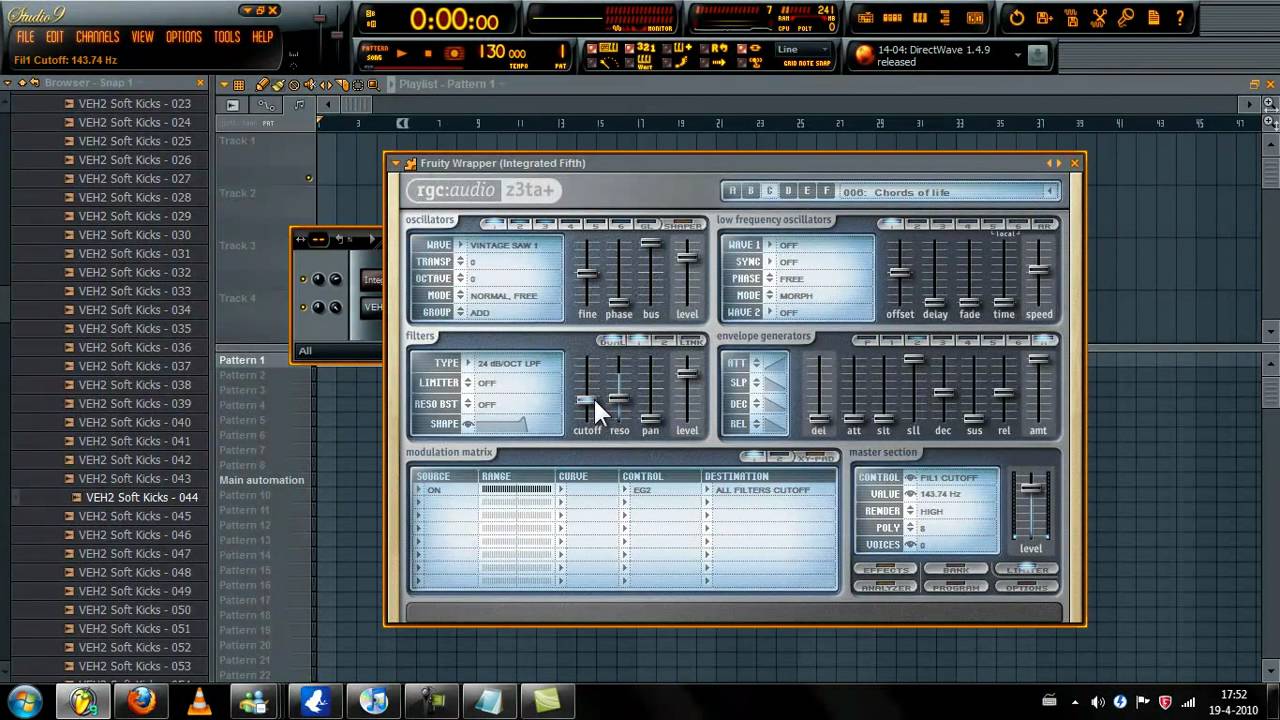This screenshot has width=1280, height=720.
Task: Select preset bank D button
Action: pyautogui.click(x=788, y=191)
